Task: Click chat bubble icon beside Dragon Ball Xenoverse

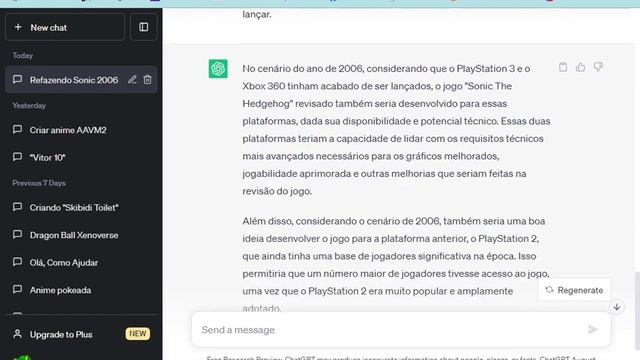Action: pos(18,234)
